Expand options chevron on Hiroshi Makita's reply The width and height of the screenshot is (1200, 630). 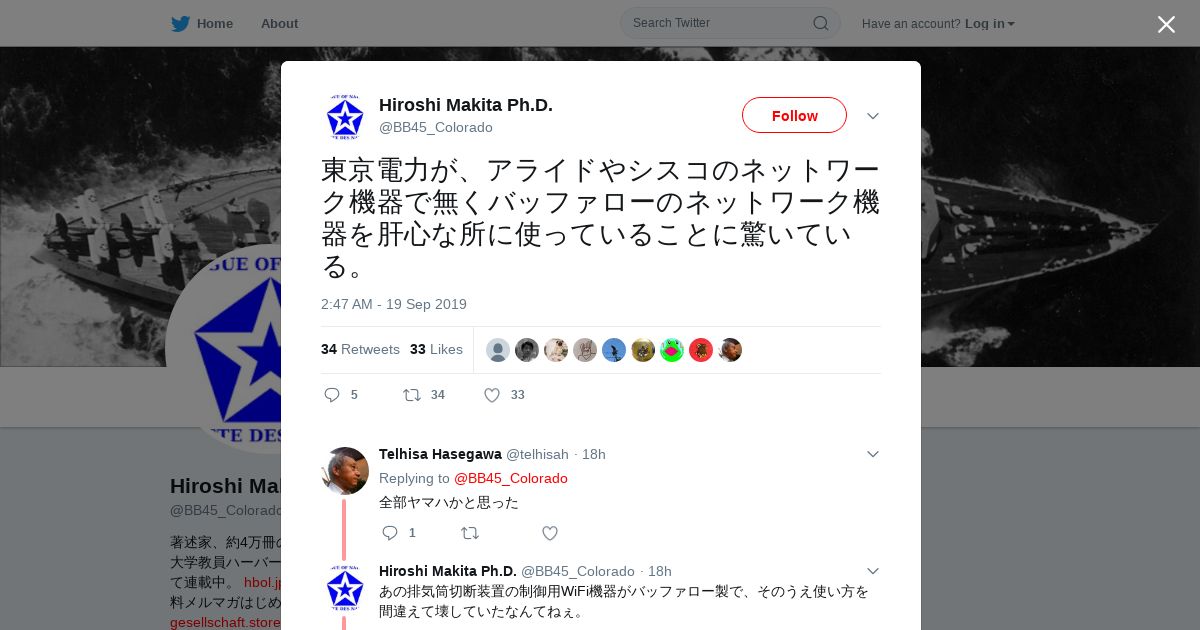pos(873,571)
